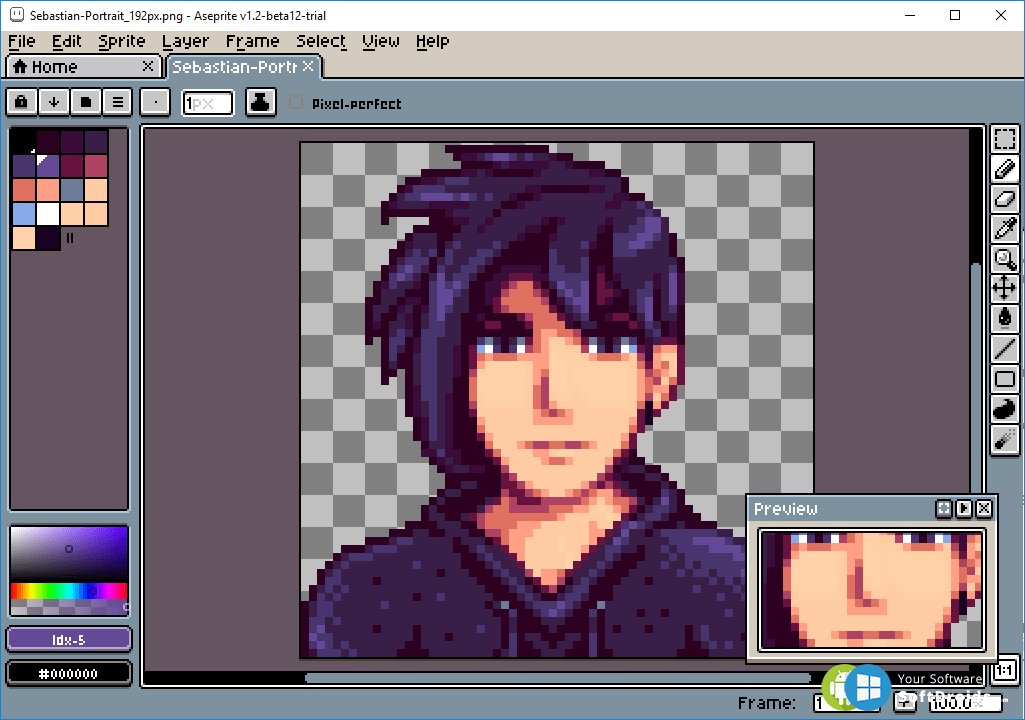Select the Move tool
This screenshot has height=720, width=1025.
coord(1005,288)
